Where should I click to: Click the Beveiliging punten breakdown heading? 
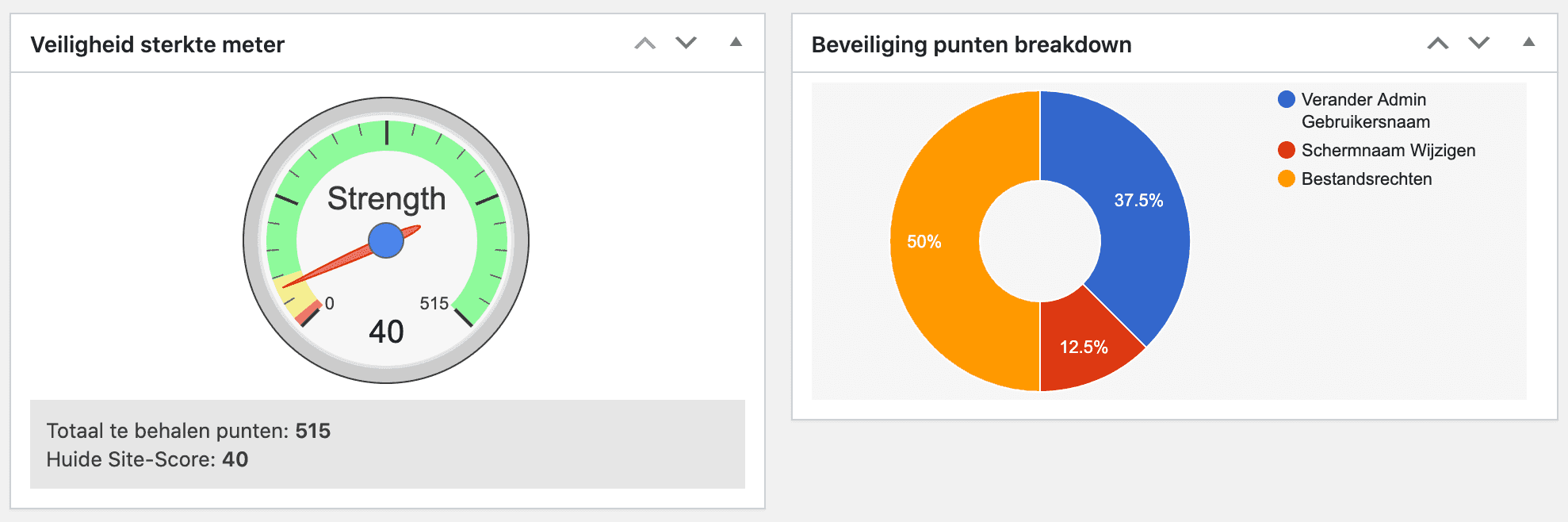coord(971,44)
